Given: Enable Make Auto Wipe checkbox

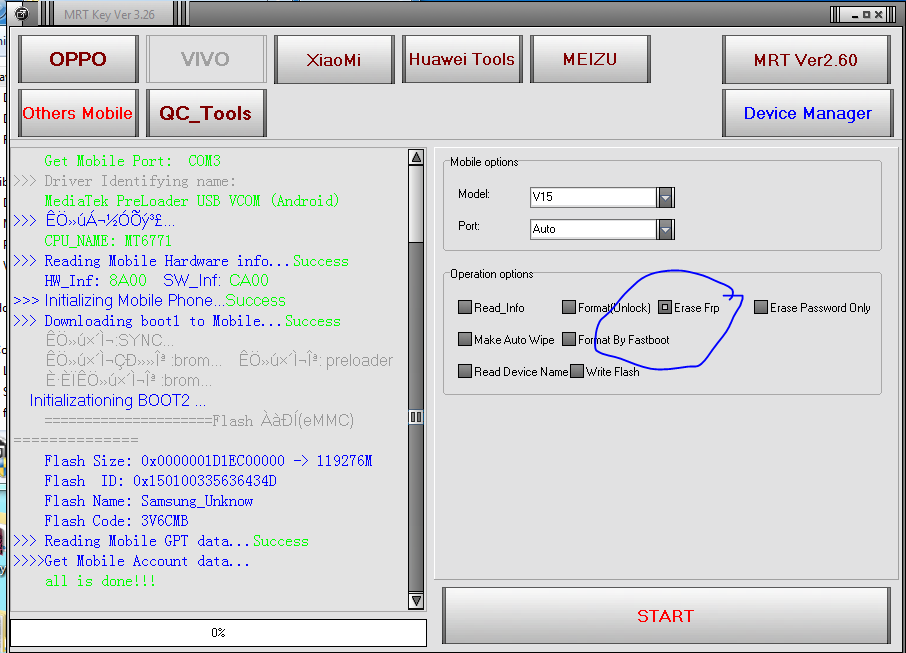Looking at the screenshot, I should 465,339.
